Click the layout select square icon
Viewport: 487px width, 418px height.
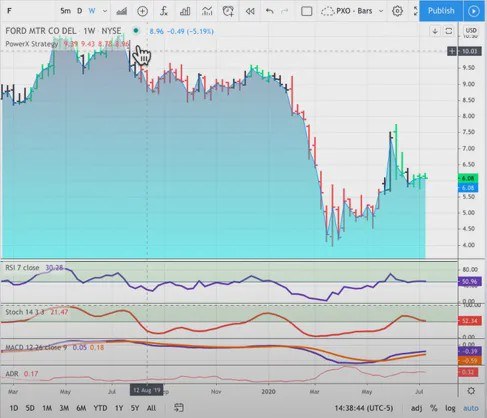point(306,11)
